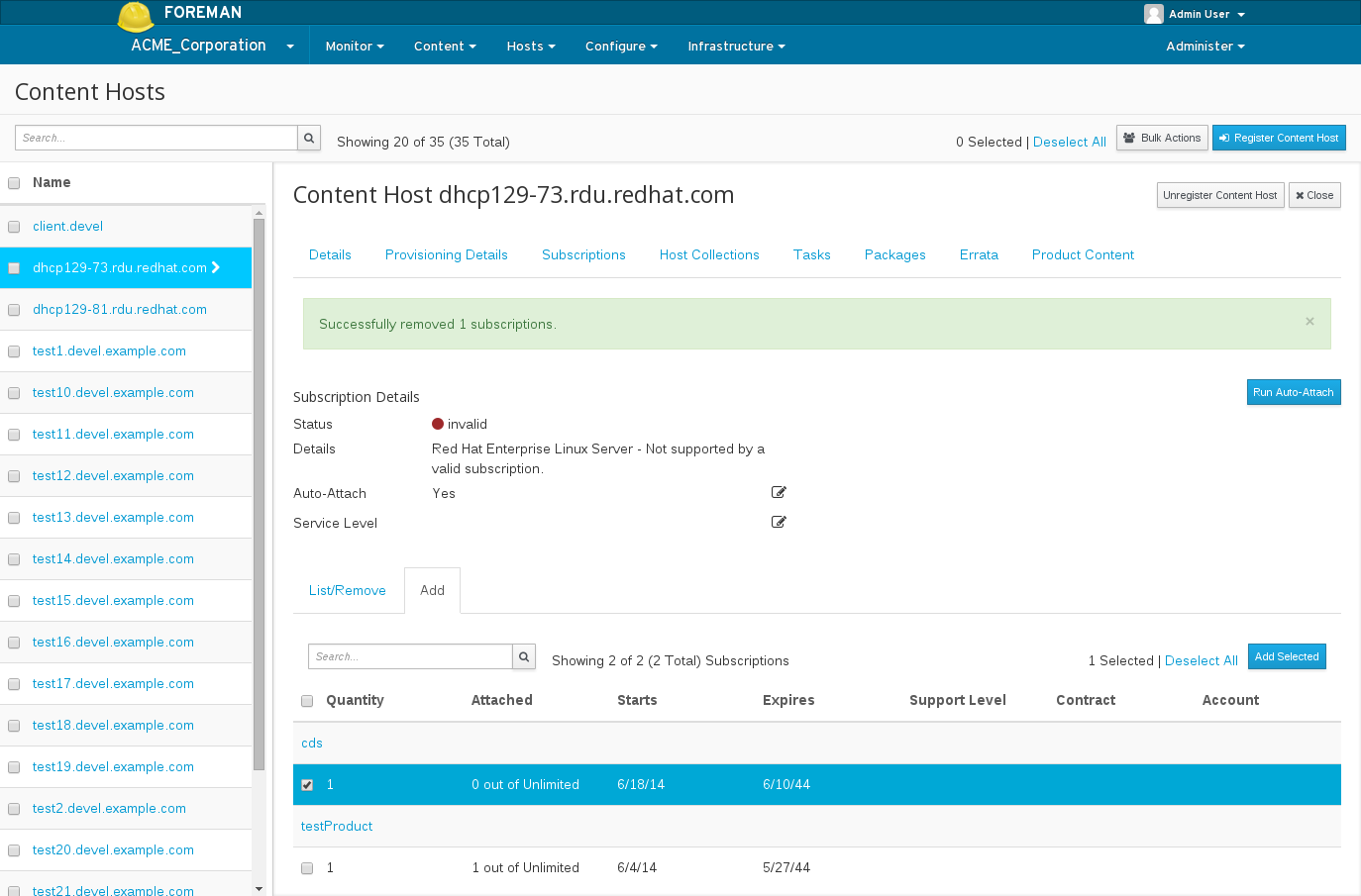Open the Administer menu
This screenshot has height=896, width=1361.
[x=1205, y=46]
